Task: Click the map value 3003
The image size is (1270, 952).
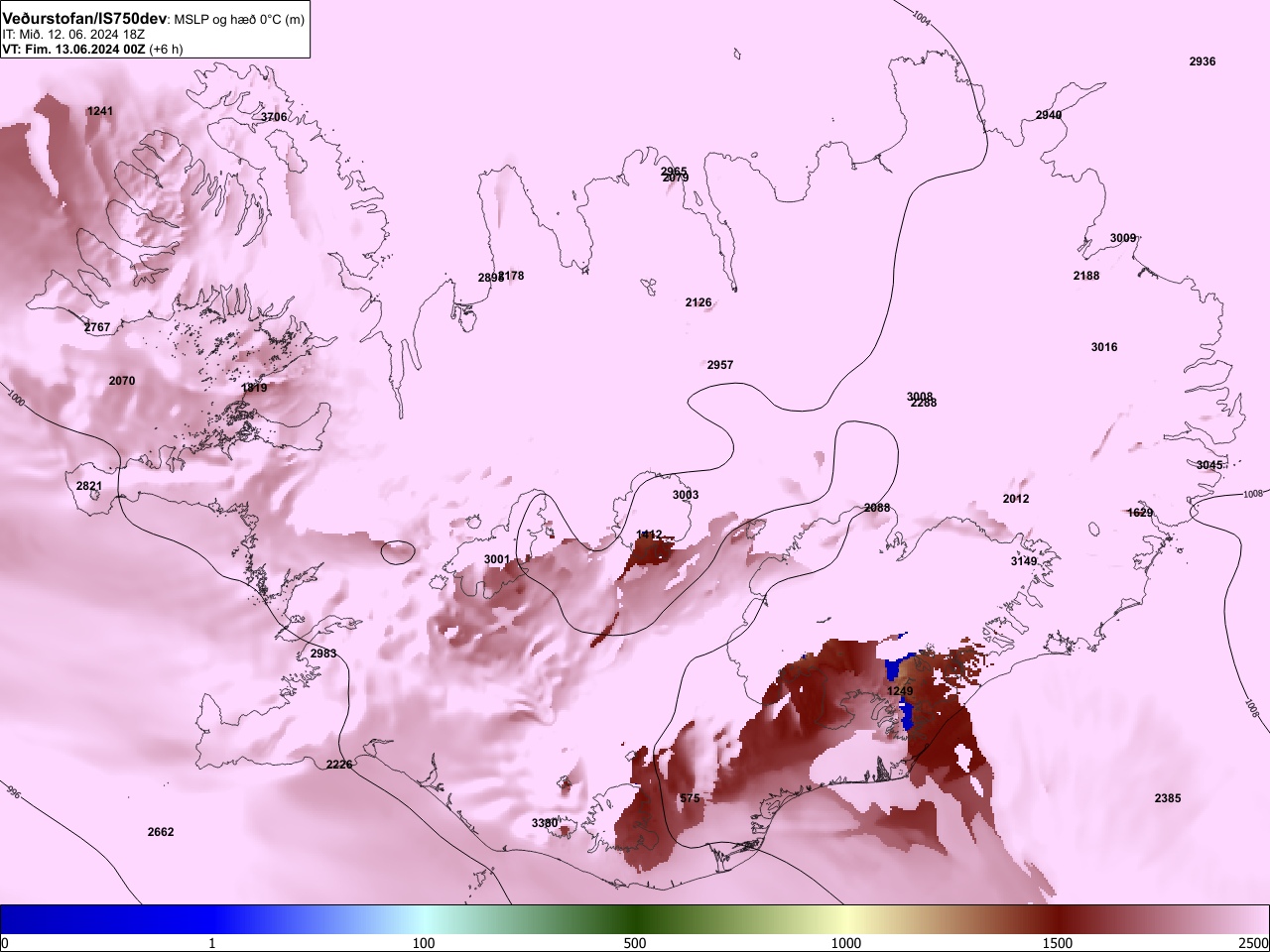Action: point(686,495)
